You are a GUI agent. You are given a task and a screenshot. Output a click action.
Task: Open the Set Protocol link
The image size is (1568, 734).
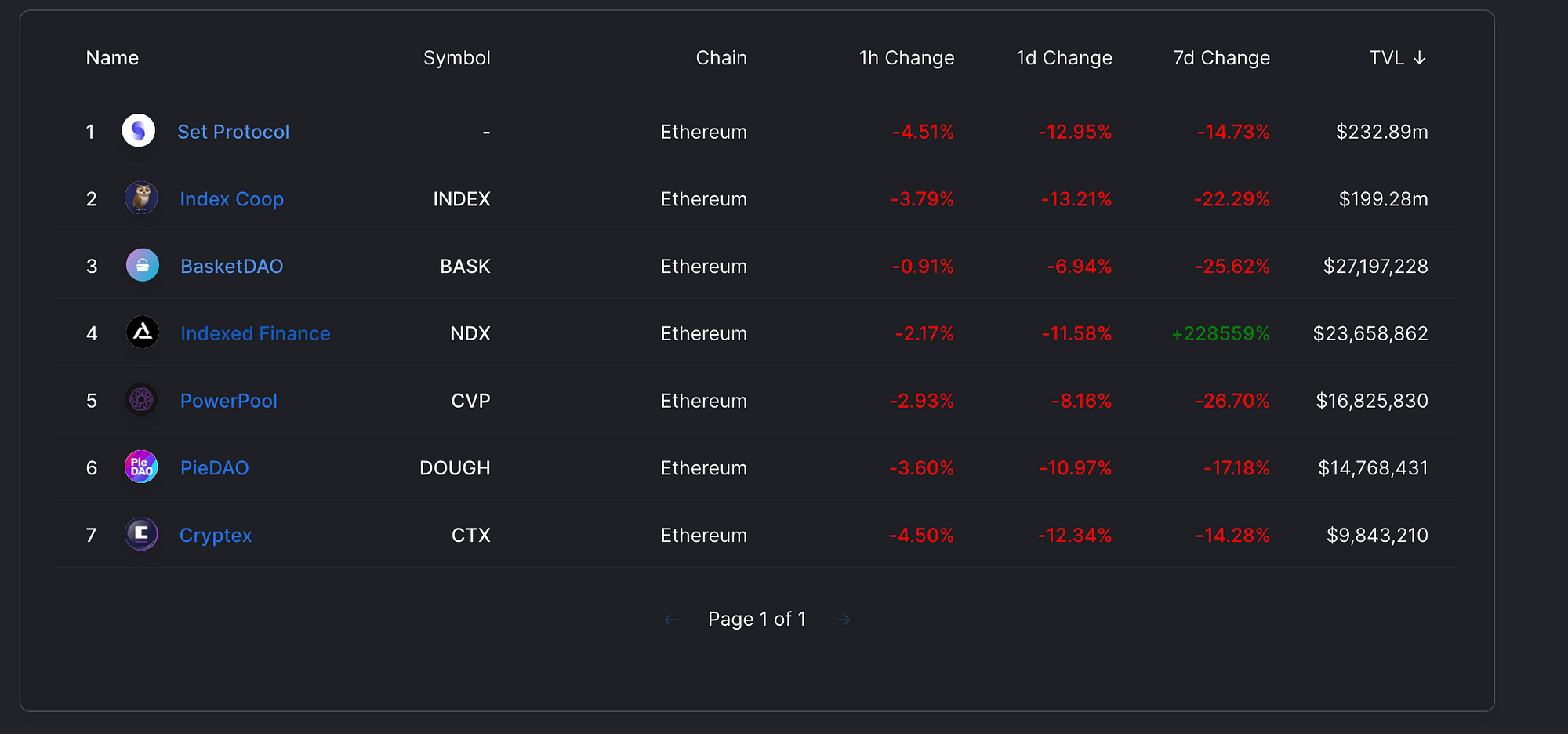pos(233,132)
